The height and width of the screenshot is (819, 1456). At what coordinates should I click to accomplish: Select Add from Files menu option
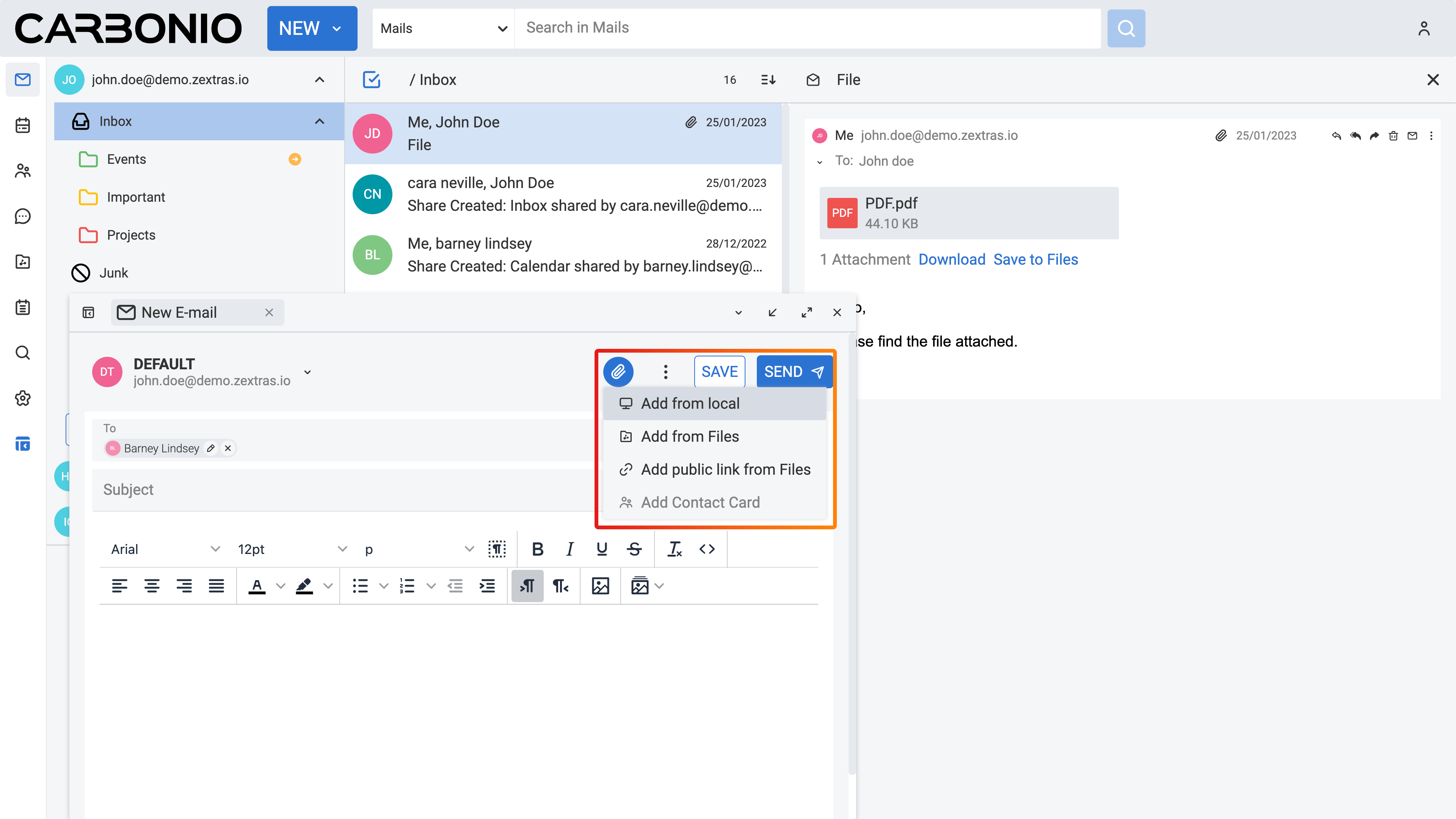pos(690,436)
